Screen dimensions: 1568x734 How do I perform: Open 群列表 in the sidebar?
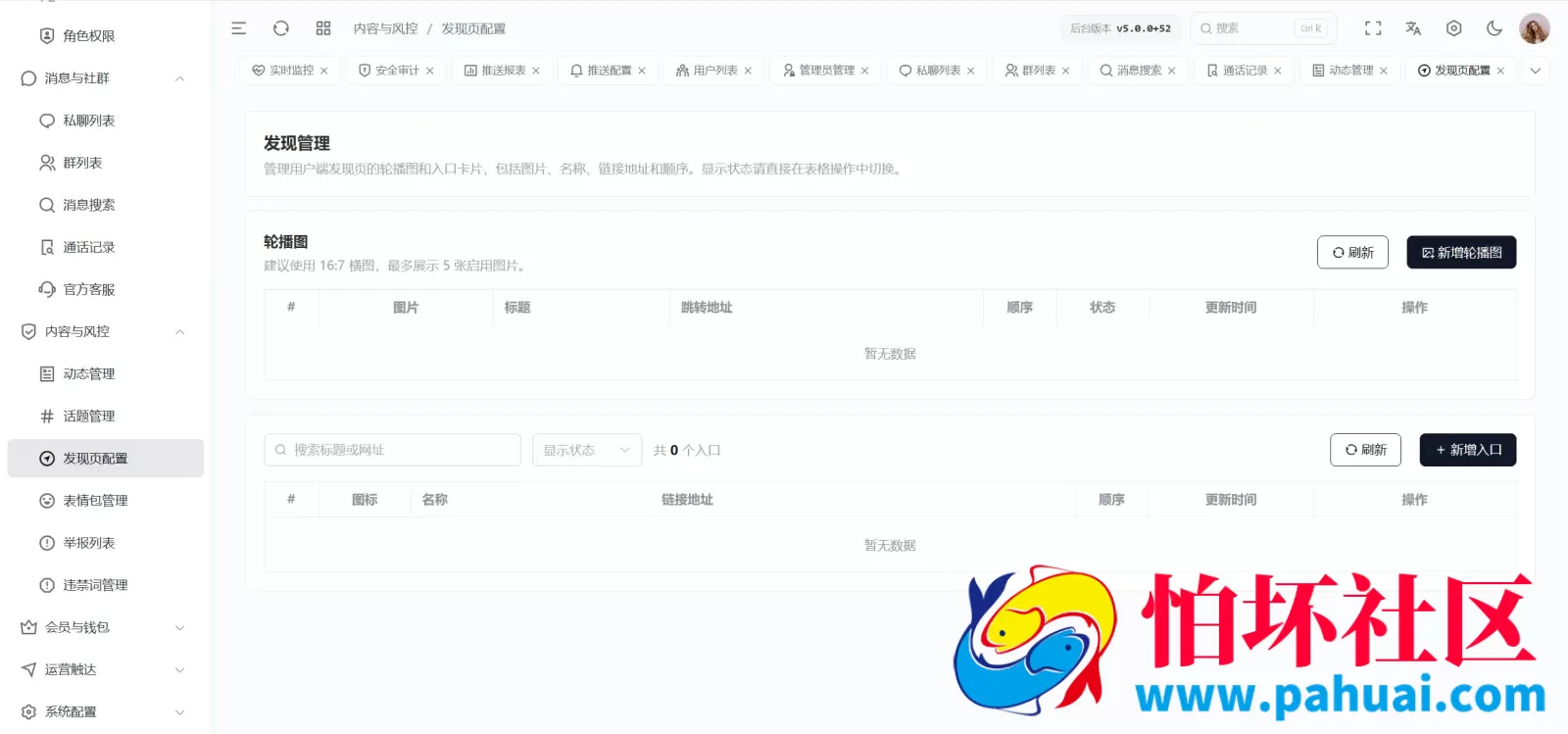106,163
